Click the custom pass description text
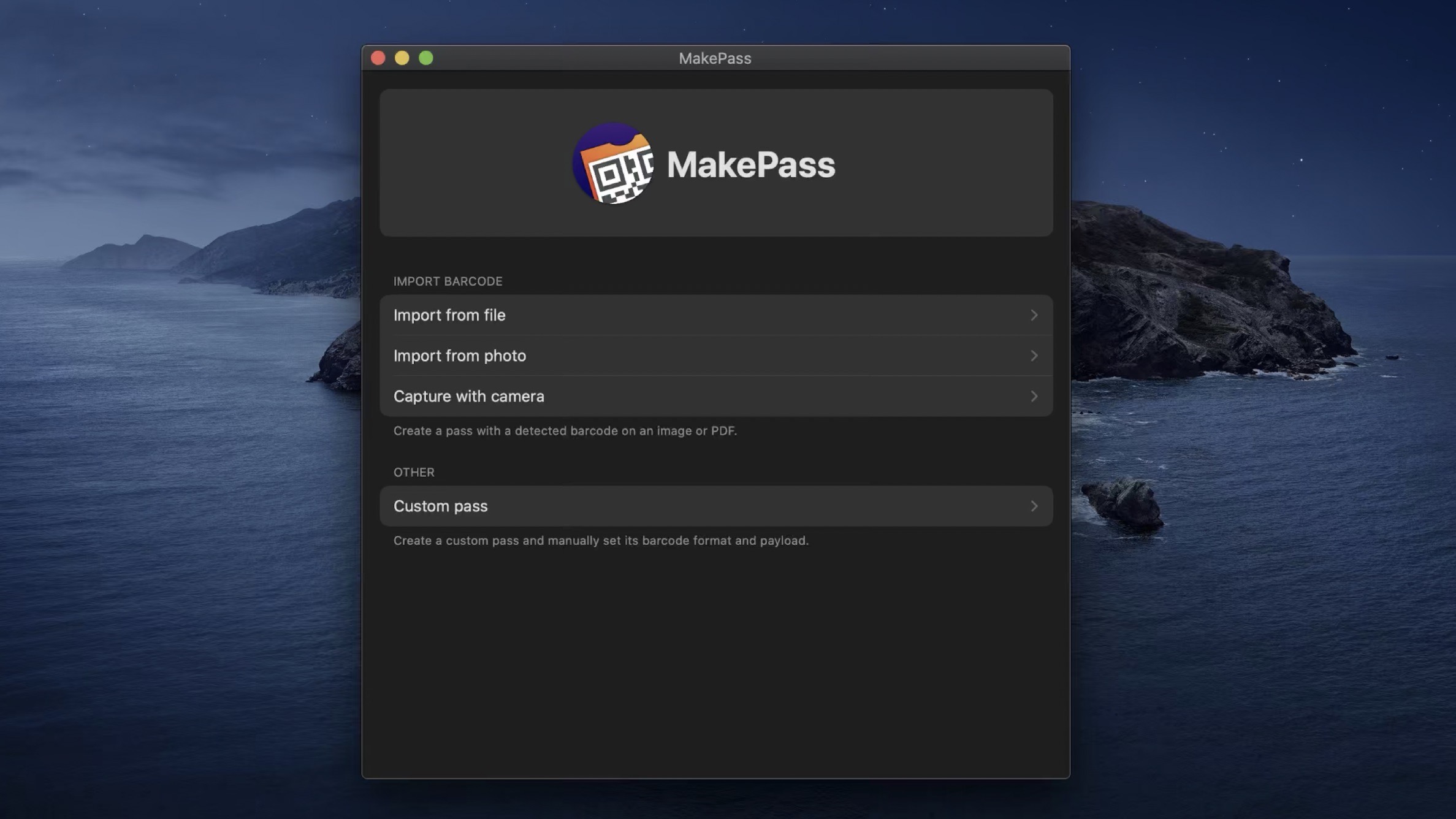This screenshot has width=1456, height=819. pyautogui.click(x=601, y=541)
